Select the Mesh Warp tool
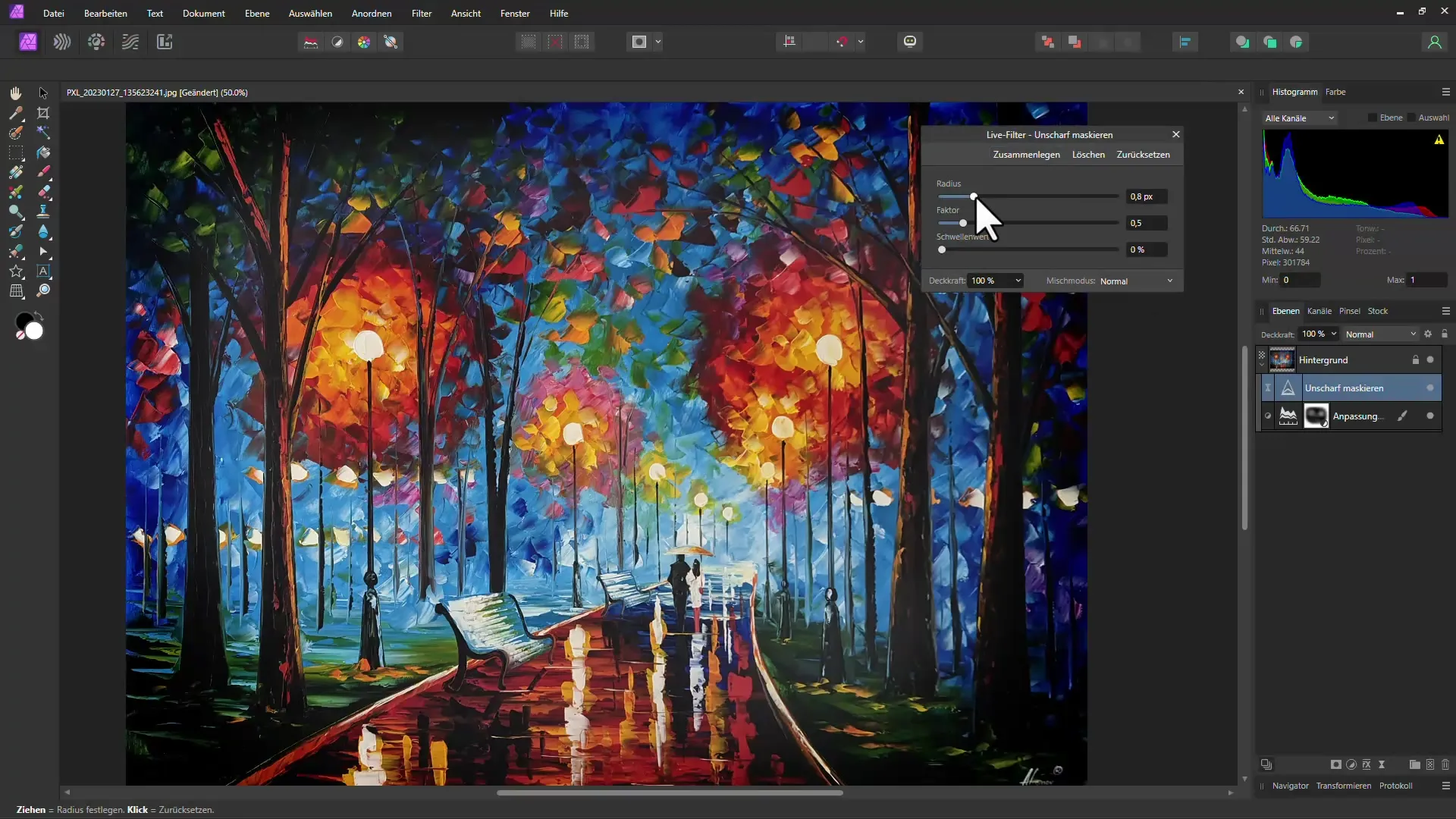The image size is (1456, 819). [15, 290]
